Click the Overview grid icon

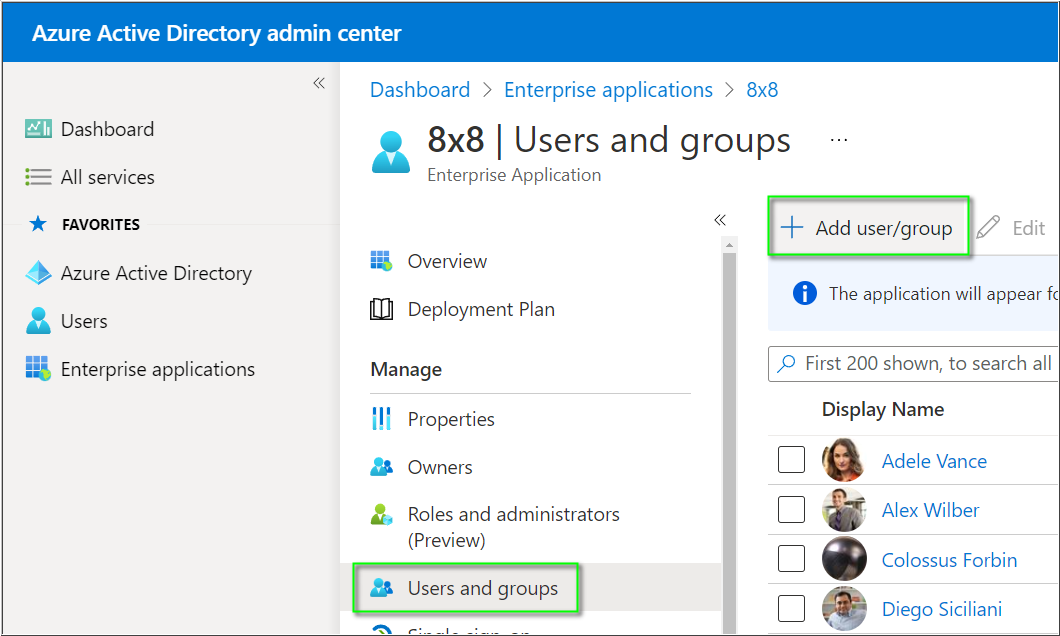[x=381, y=261]
